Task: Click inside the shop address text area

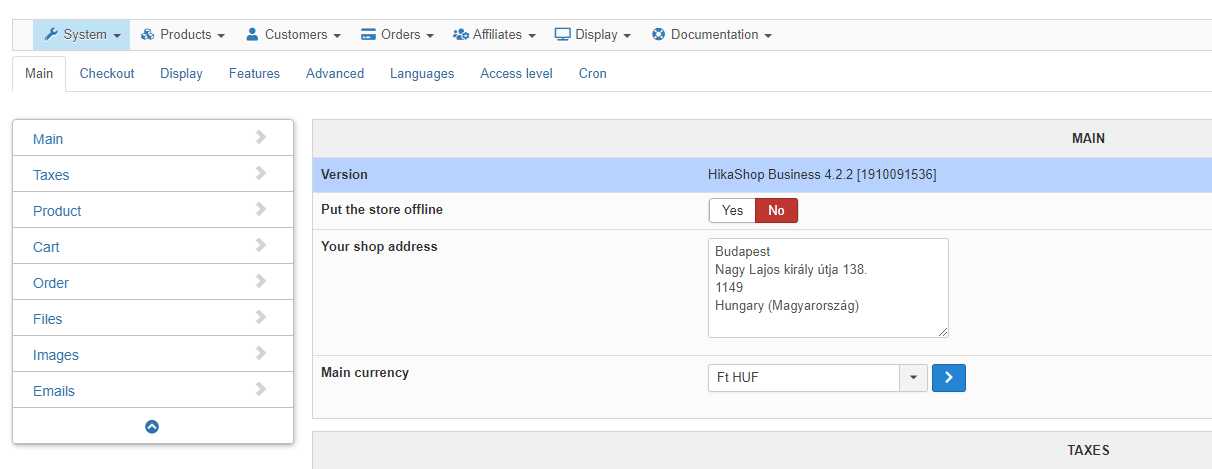Action: (x=828, y=288)
